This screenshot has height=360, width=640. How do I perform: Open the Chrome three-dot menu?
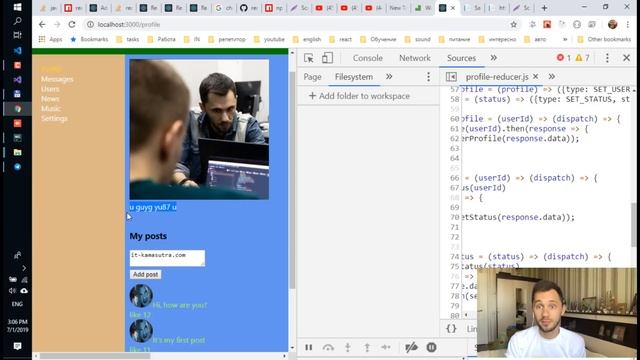point(627,24)
